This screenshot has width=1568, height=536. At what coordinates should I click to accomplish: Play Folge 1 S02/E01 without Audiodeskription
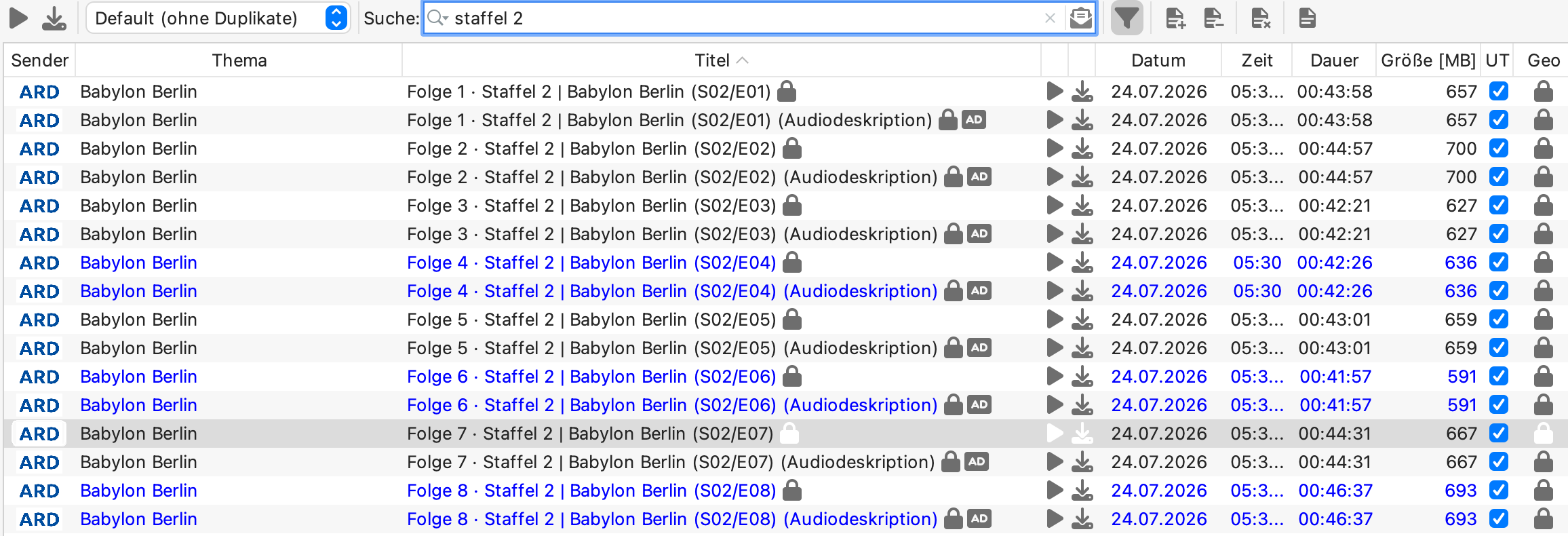[x=1055, y=91]
